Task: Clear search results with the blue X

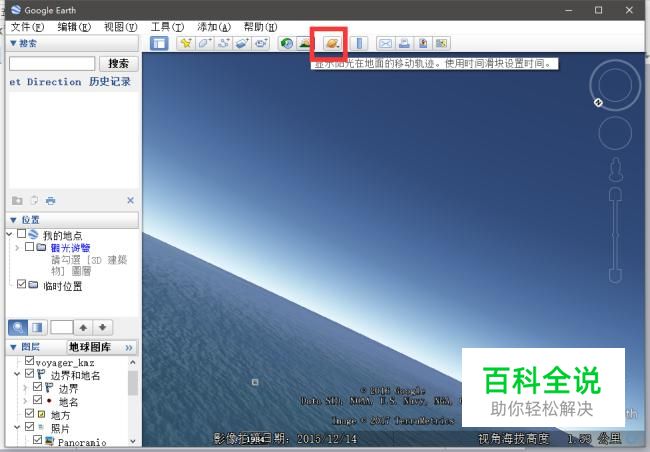Action: pyautogui.click(x=131, y=200)
